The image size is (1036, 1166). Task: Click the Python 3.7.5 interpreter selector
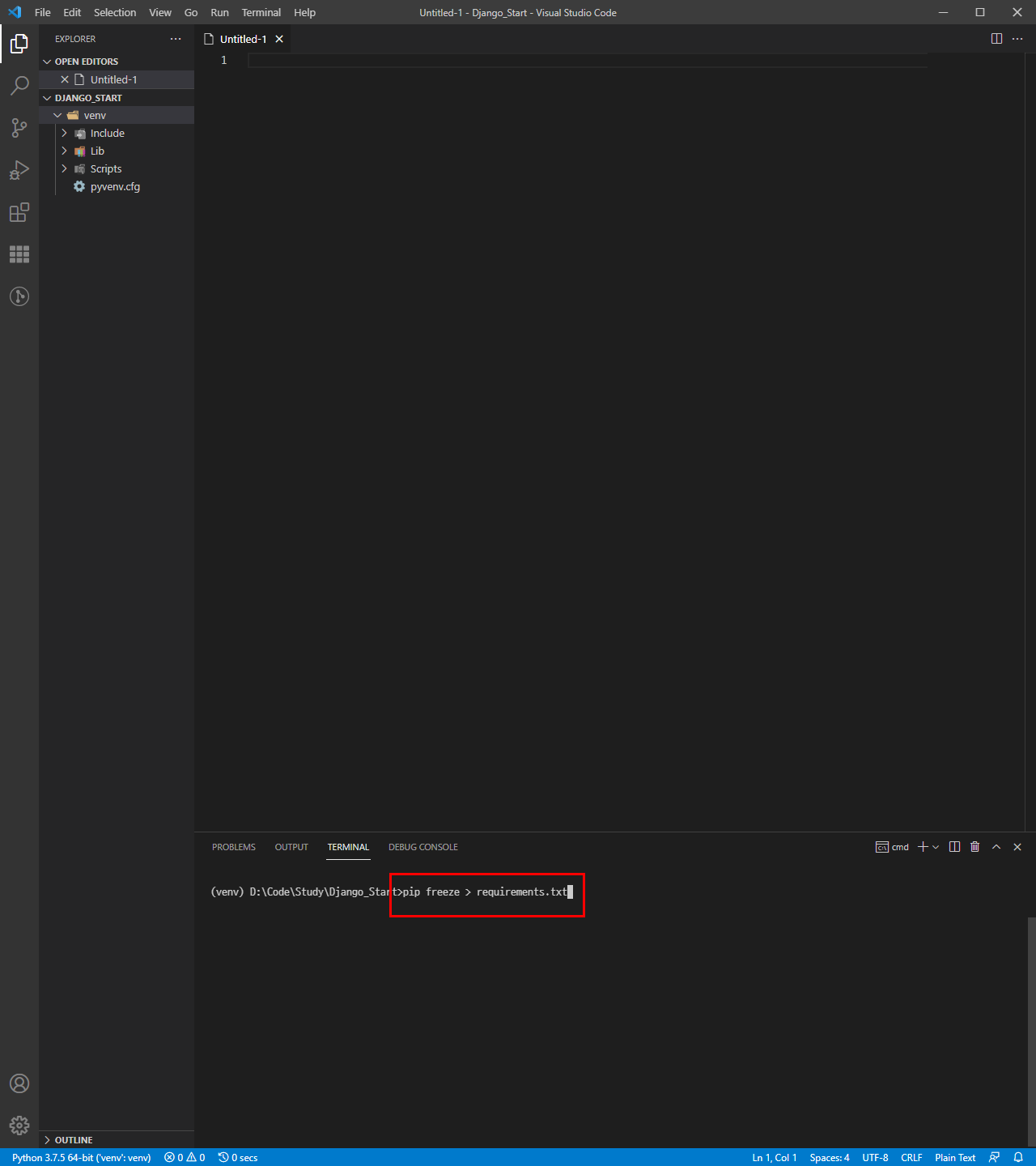click(82, 1157)
